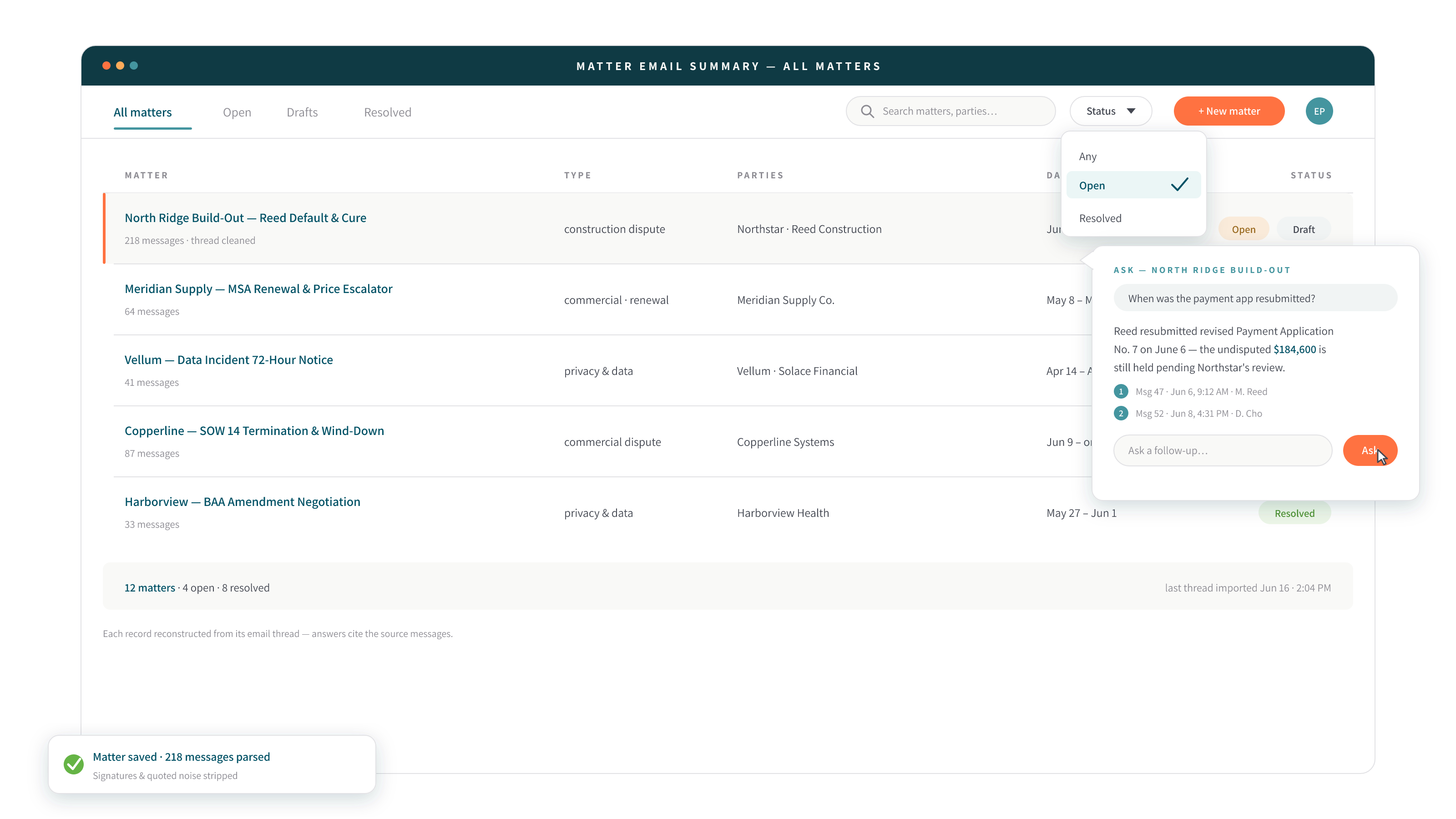Click the 12 matters summary link
Viewport: 1456px width, 819px height.
pyautogui.click(x=149, y=588)
